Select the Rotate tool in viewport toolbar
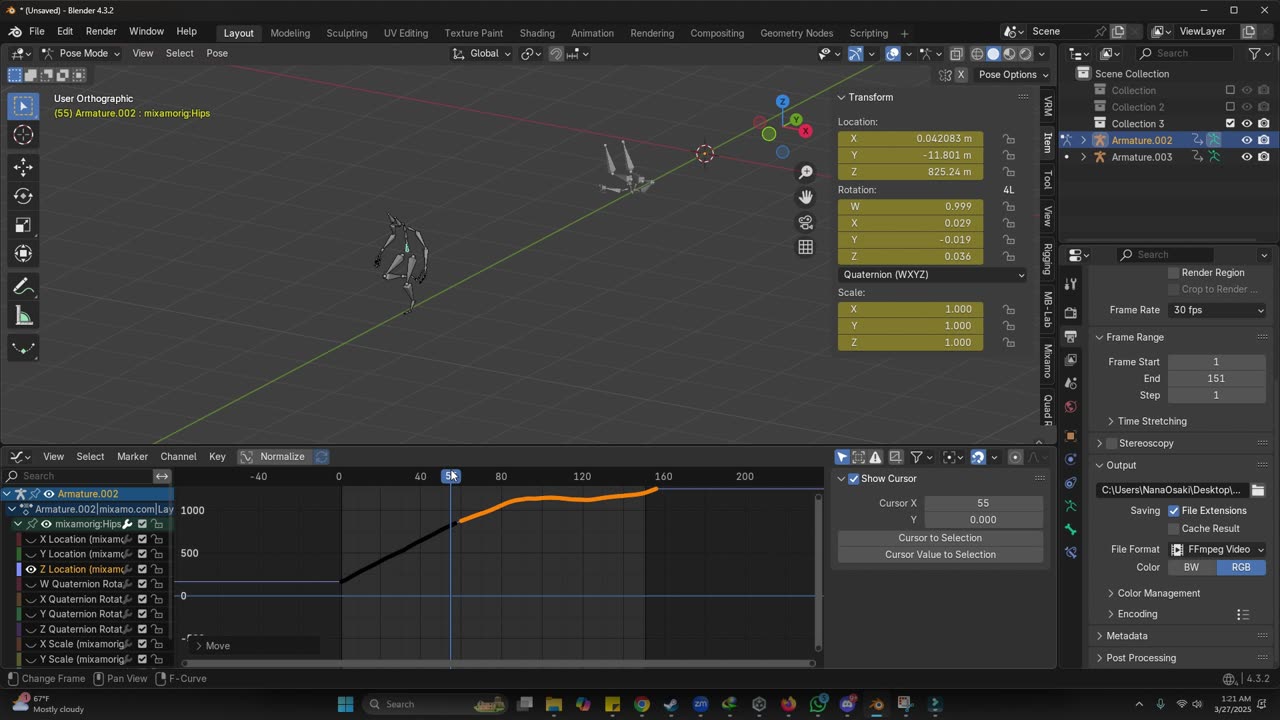 23,196
